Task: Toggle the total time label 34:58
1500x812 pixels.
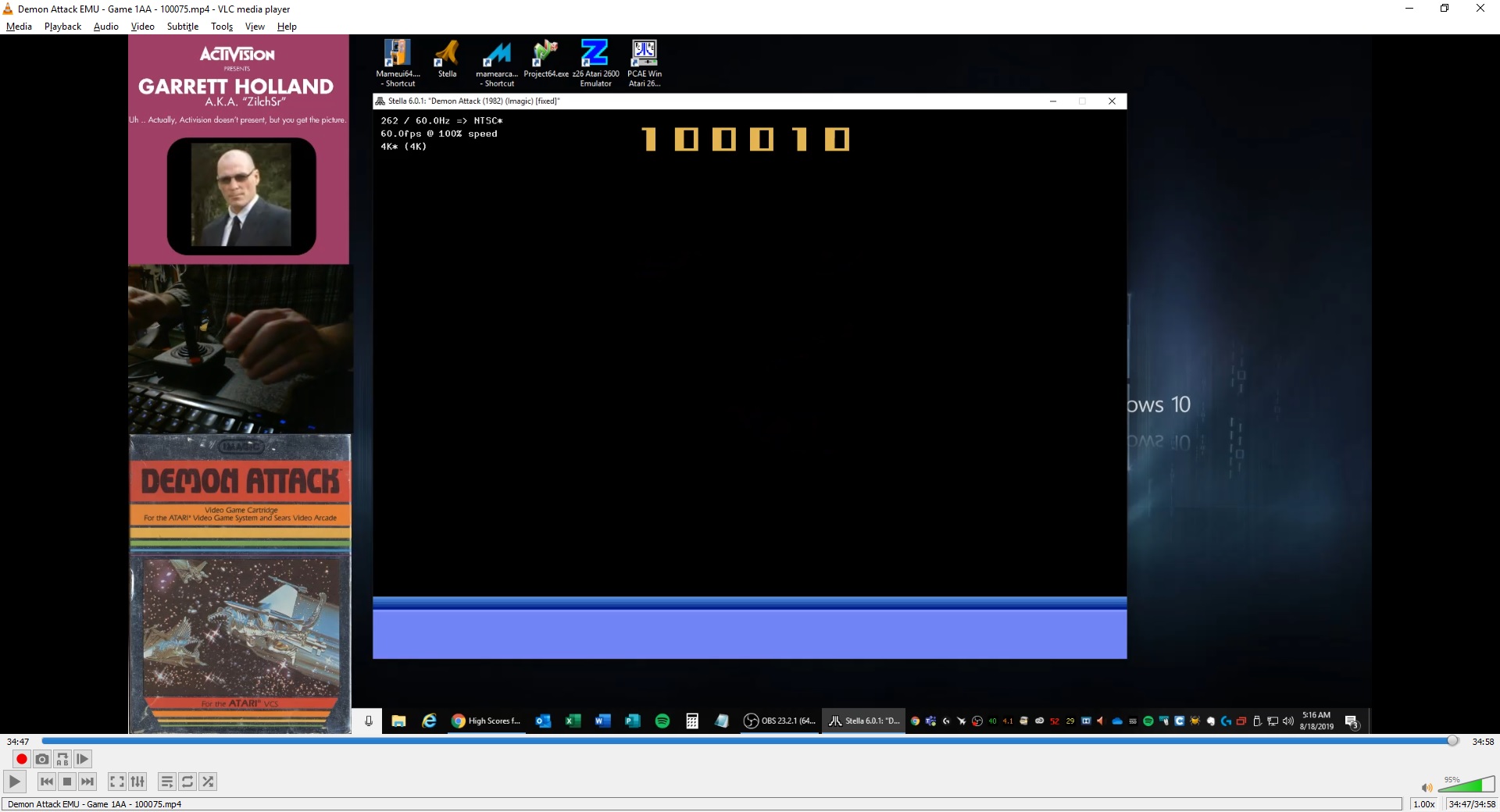Action: 1483,742
